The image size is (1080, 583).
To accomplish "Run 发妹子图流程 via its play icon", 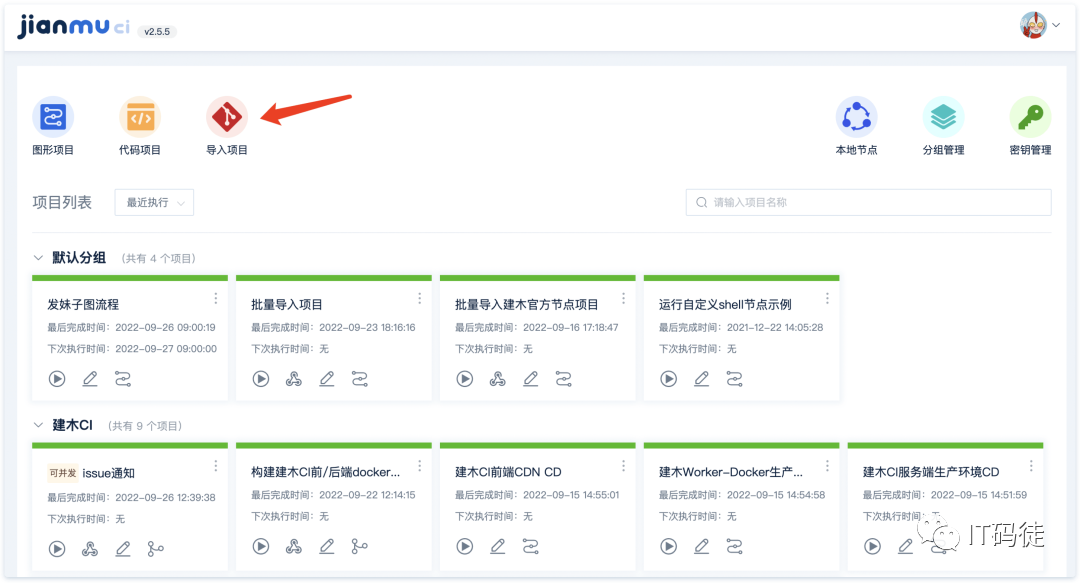I will [57, 379].
